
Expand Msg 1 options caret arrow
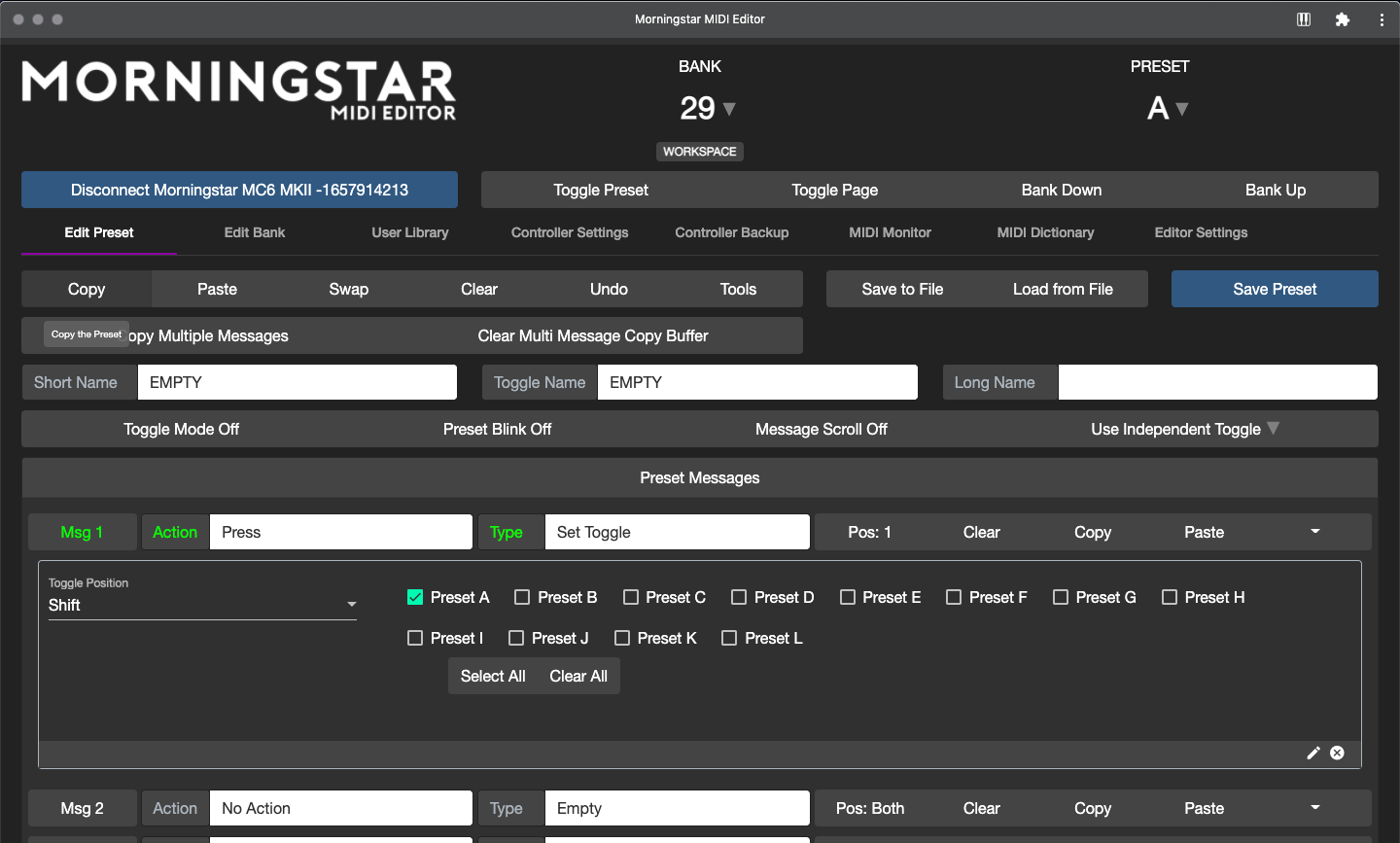[1315, 532]
